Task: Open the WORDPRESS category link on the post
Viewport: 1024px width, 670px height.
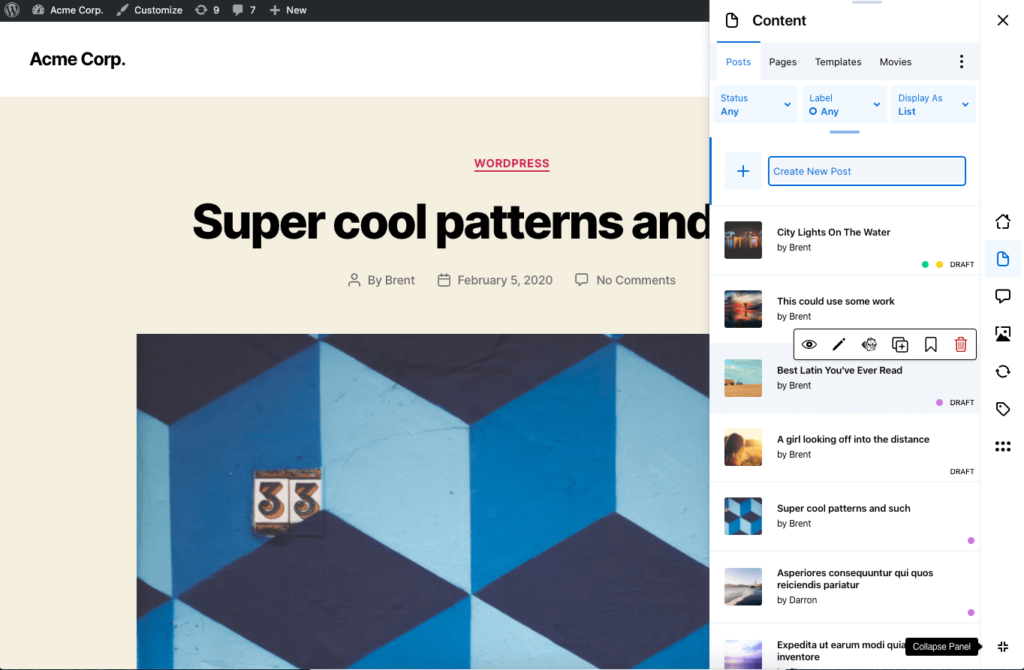Action: (x=511, y=163)
